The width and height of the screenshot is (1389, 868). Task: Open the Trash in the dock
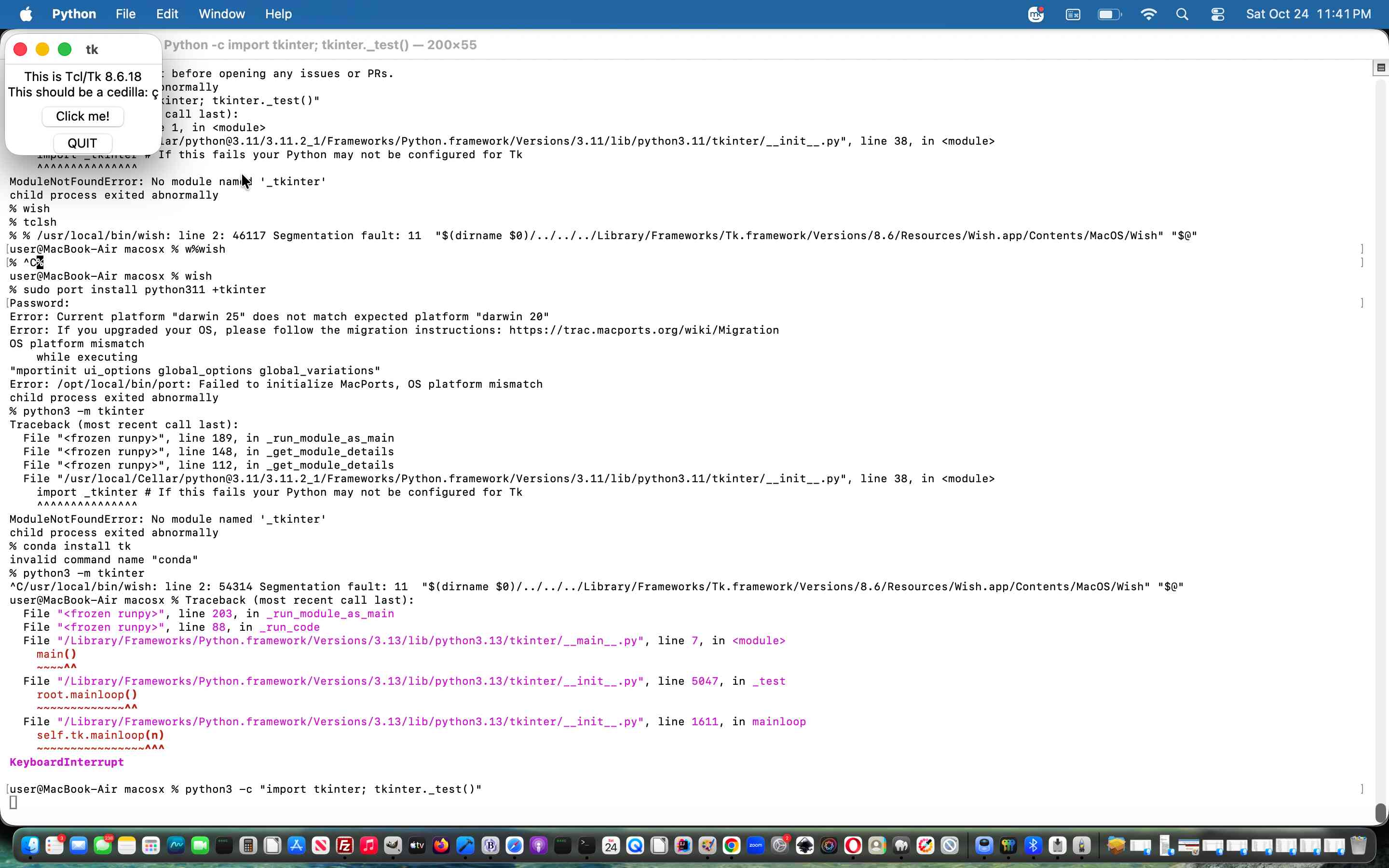[1358, 845]
